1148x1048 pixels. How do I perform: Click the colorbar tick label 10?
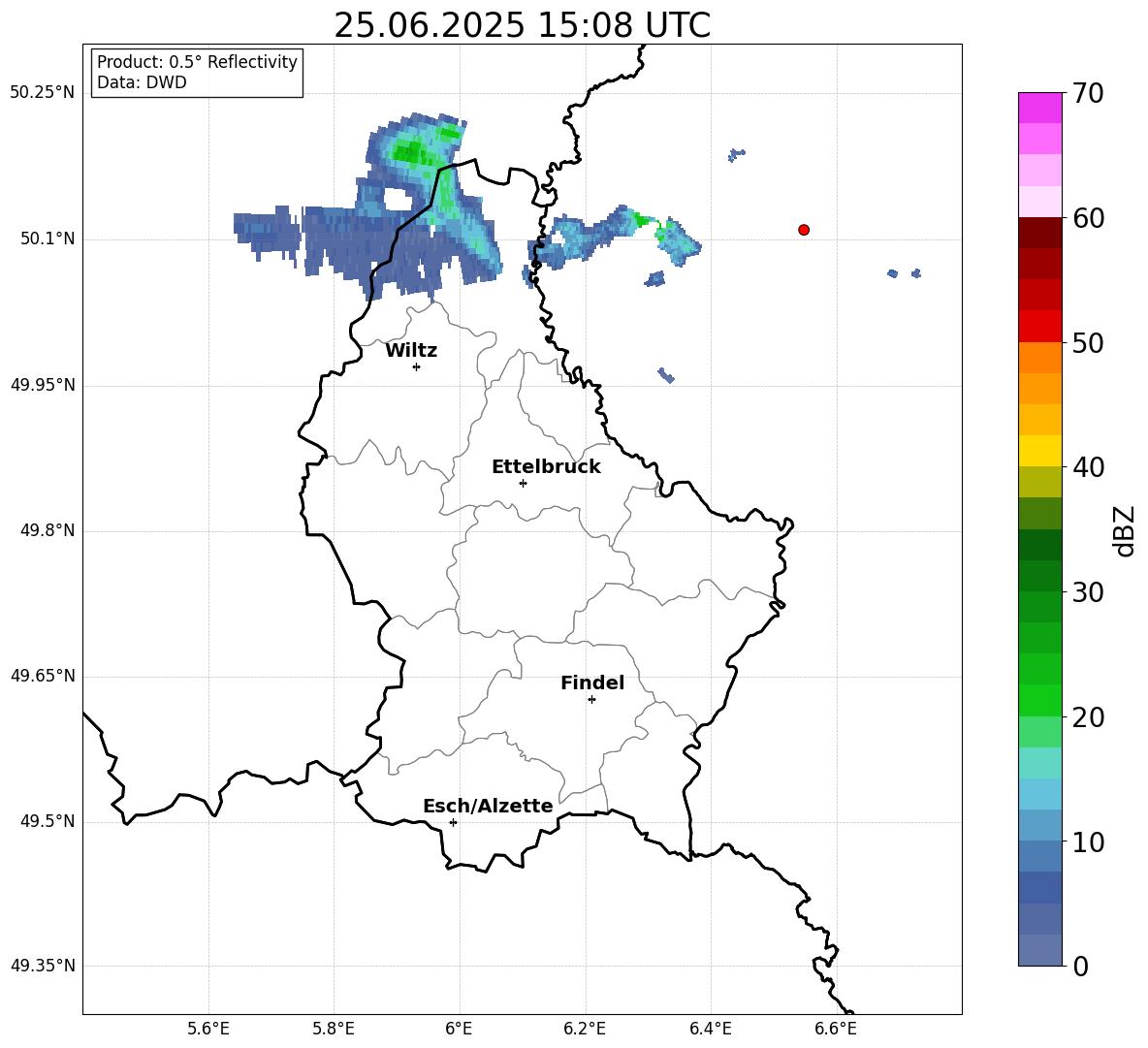point(1088,842)
